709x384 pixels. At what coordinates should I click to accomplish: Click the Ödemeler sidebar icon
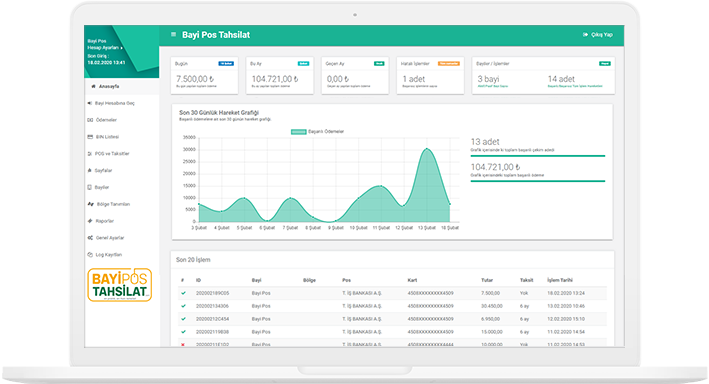tap(90, 120)
